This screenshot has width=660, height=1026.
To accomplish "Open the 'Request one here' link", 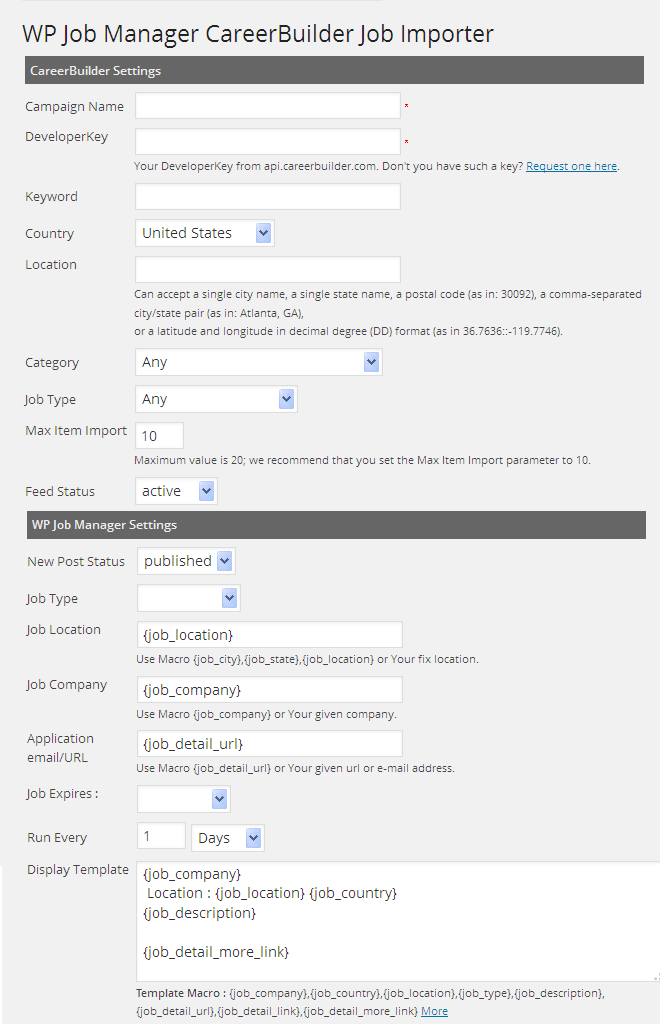I will tap(571, 166).
